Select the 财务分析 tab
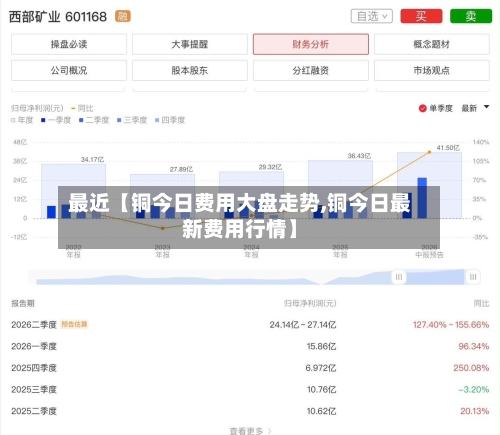Viewport: 500px width, 435px height. tap(311, 44)
